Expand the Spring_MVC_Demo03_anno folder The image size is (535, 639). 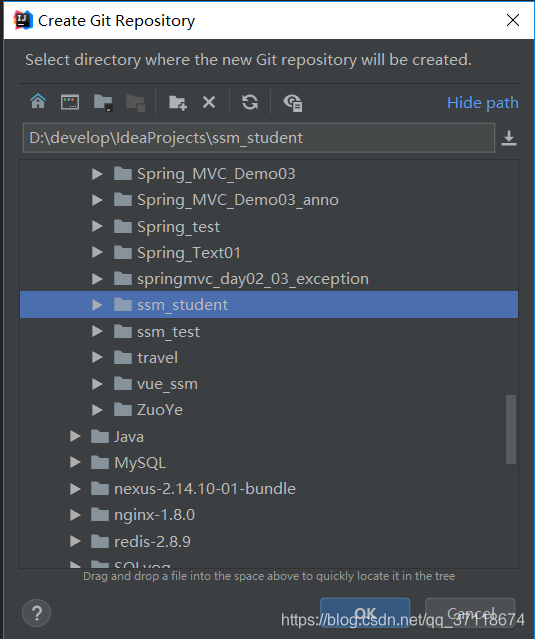click(97, 200)
